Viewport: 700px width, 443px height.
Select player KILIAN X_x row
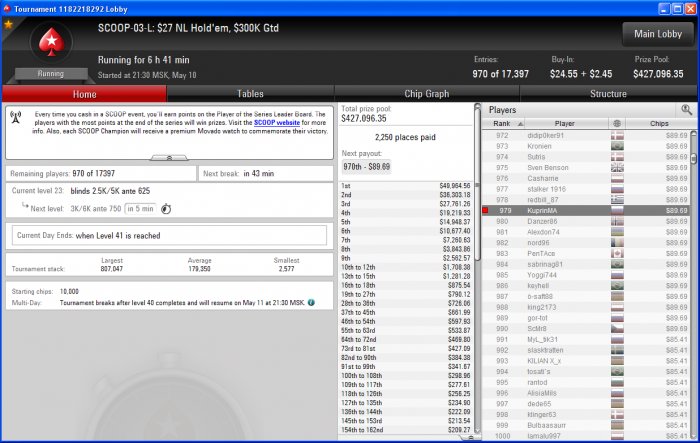click(x=586, y=360)
